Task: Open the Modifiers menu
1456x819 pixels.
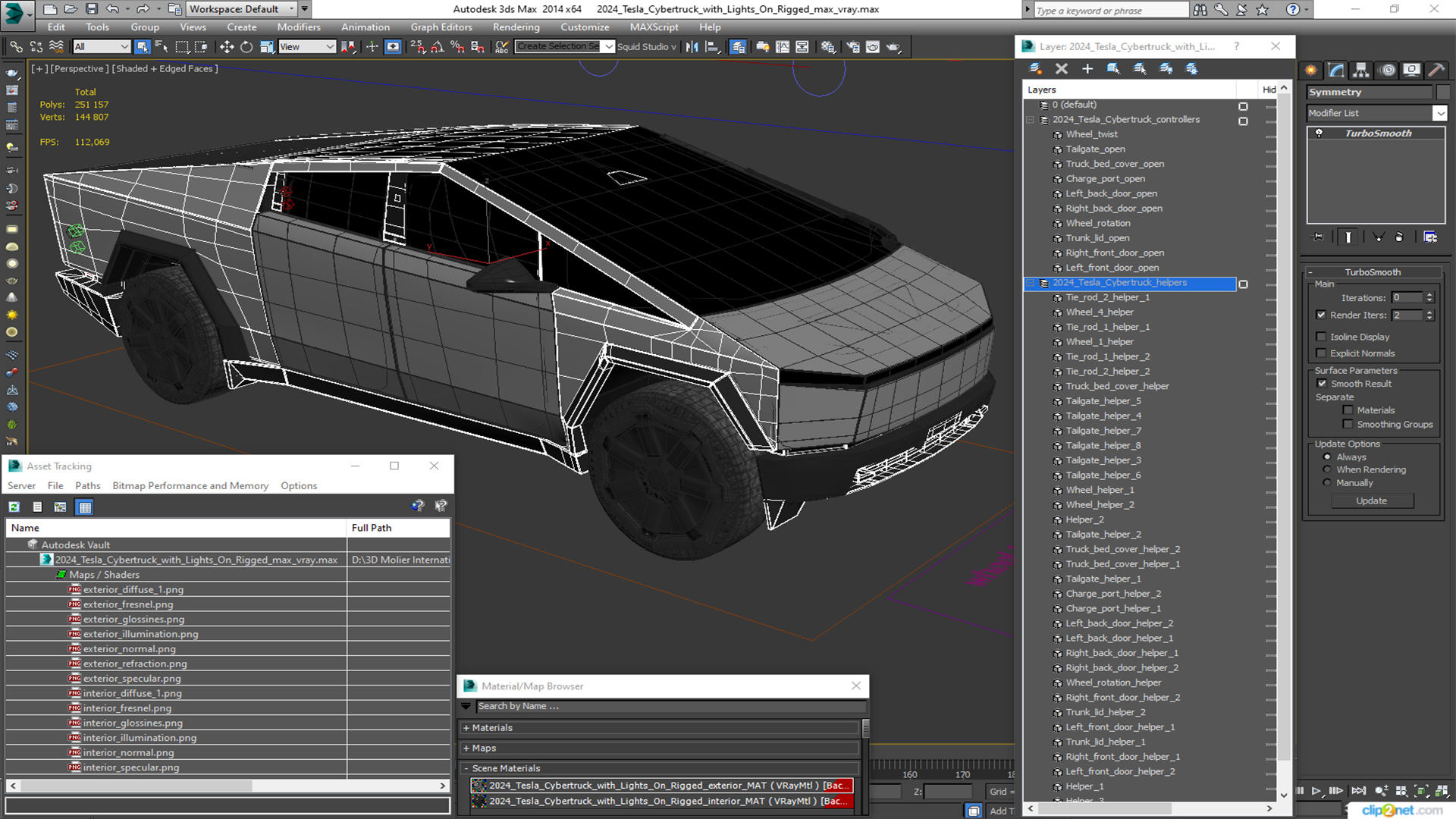Action: pos(299,27)
